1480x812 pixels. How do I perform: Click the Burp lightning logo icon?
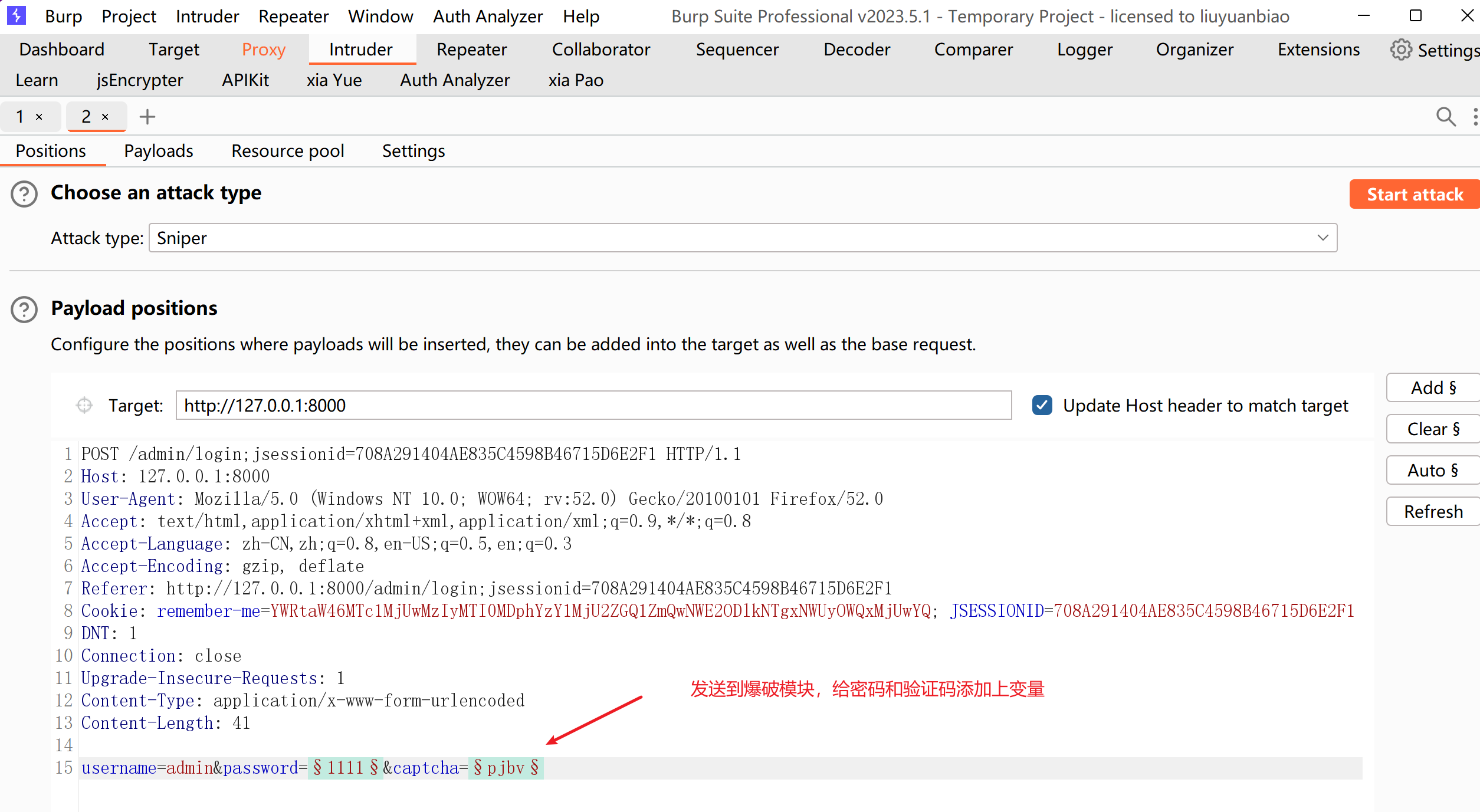(16, 15)
